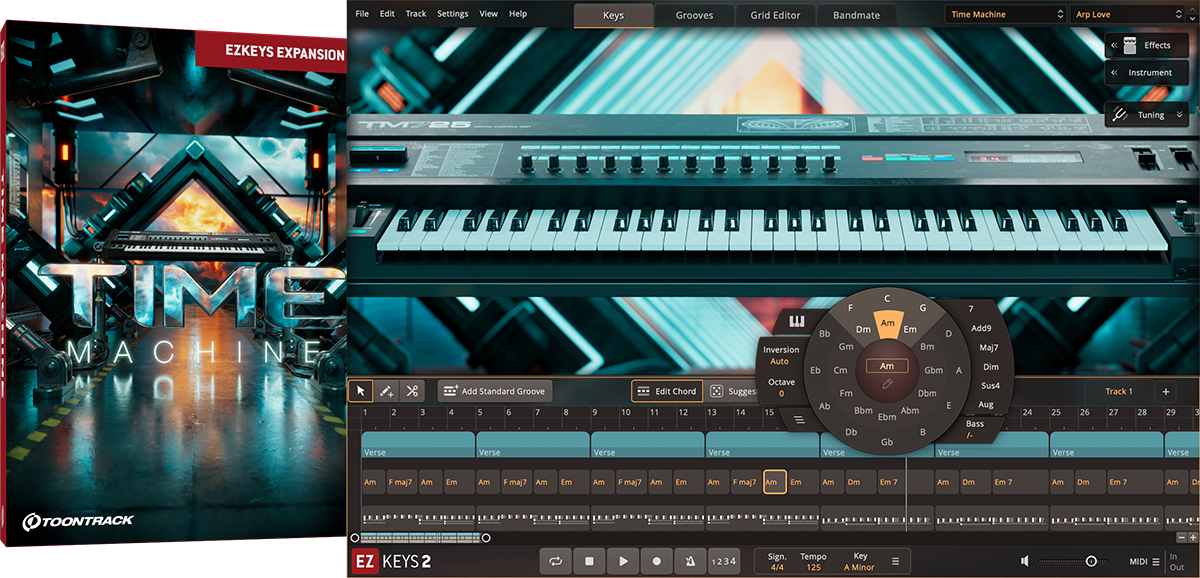Viewport: 1200px width, 578px height.
Task: Expand the Tuning panel
Action: click(x=1147, y=115)
